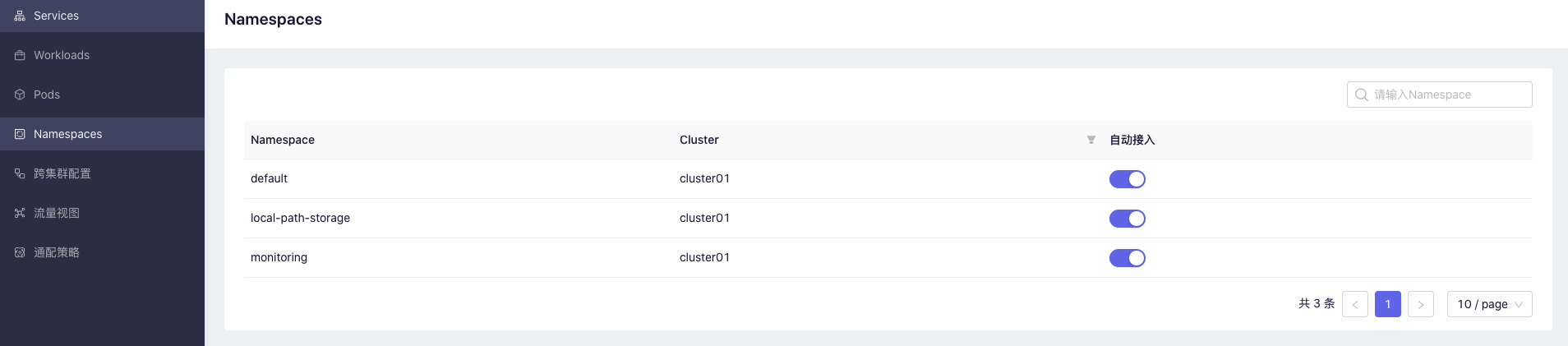Click the Workloads briefcase icon
This screenshot has width=1568, height=346.
[20, 55]
